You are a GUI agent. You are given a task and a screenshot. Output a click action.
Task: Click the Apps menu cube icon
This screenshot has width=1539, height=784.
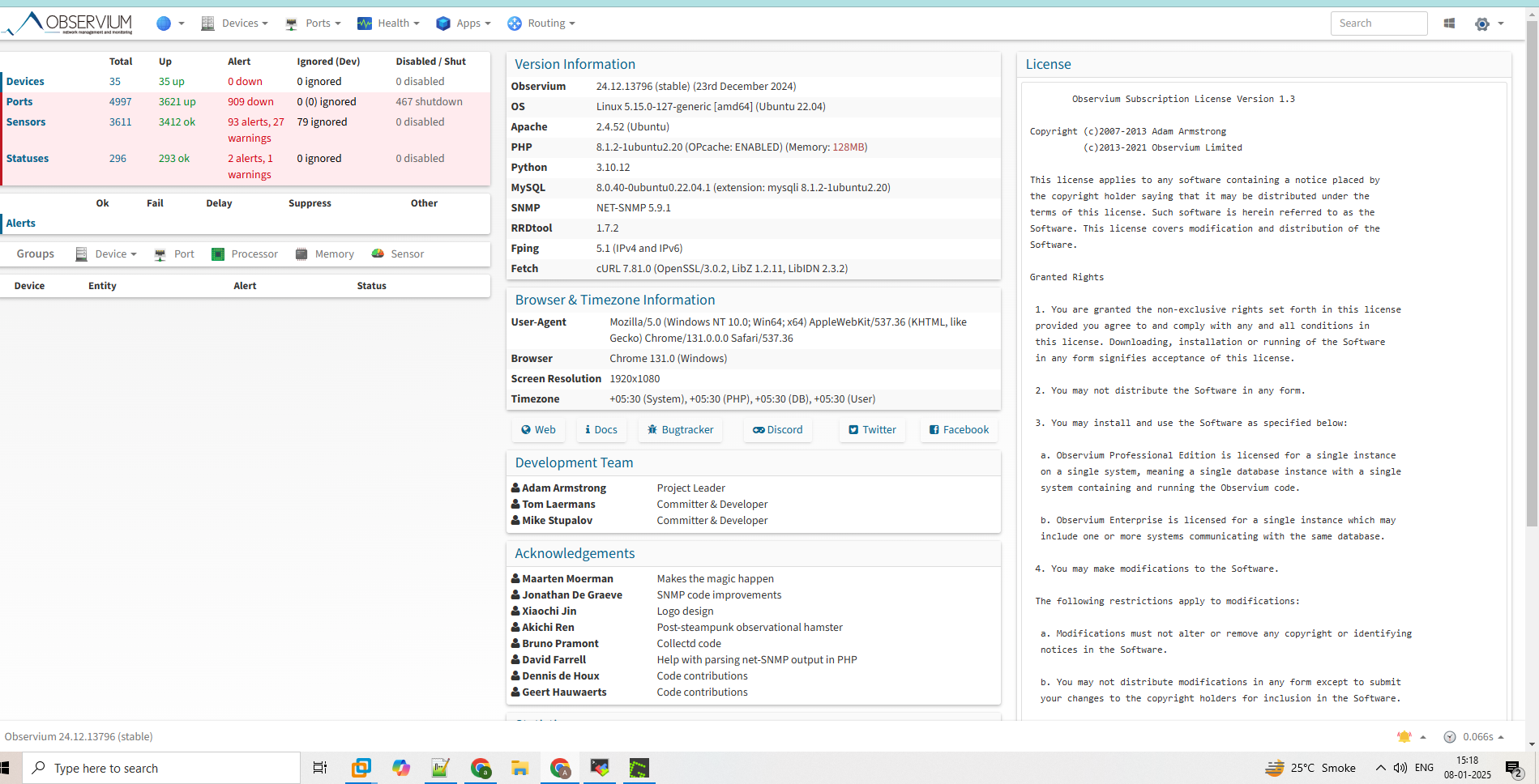(x=443, y=23)
